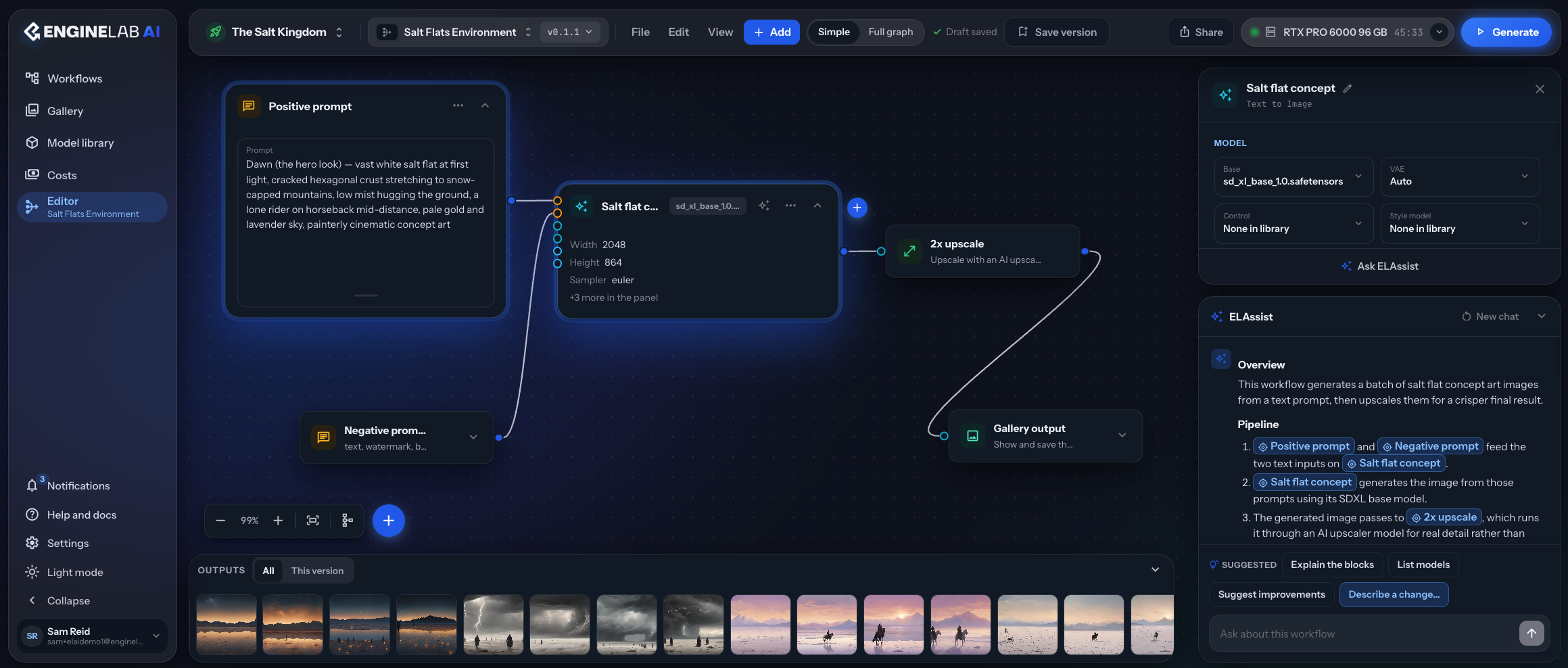Viewport: 1568px width, 668px height.
Task: Zoom out the canvas with minus icon
Action: [x=220, y=521]
